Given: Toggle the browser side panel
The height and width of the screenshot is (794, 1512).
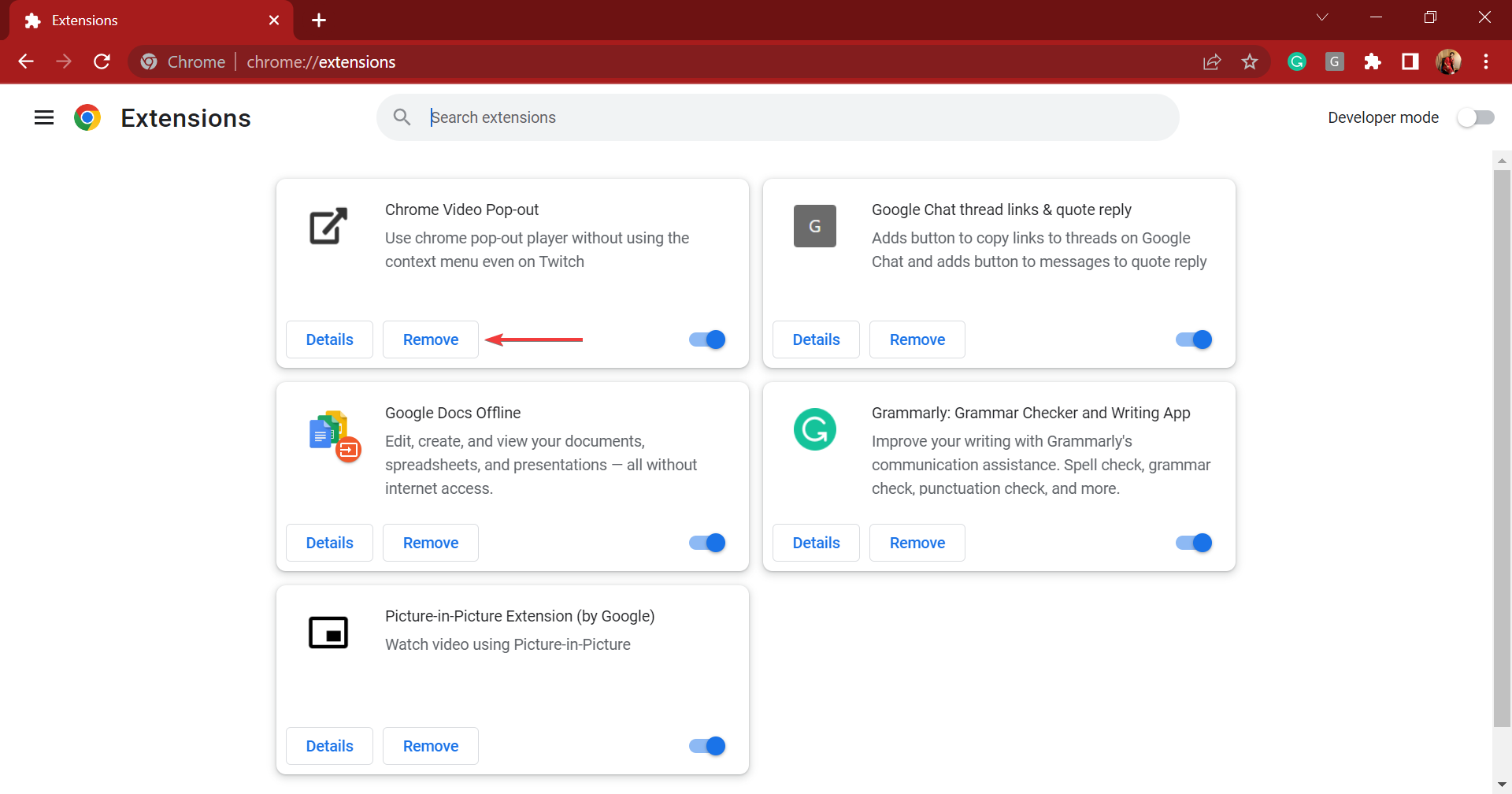Looking at the screenshot, I should pyautogui.click(x=1410, y=61).
